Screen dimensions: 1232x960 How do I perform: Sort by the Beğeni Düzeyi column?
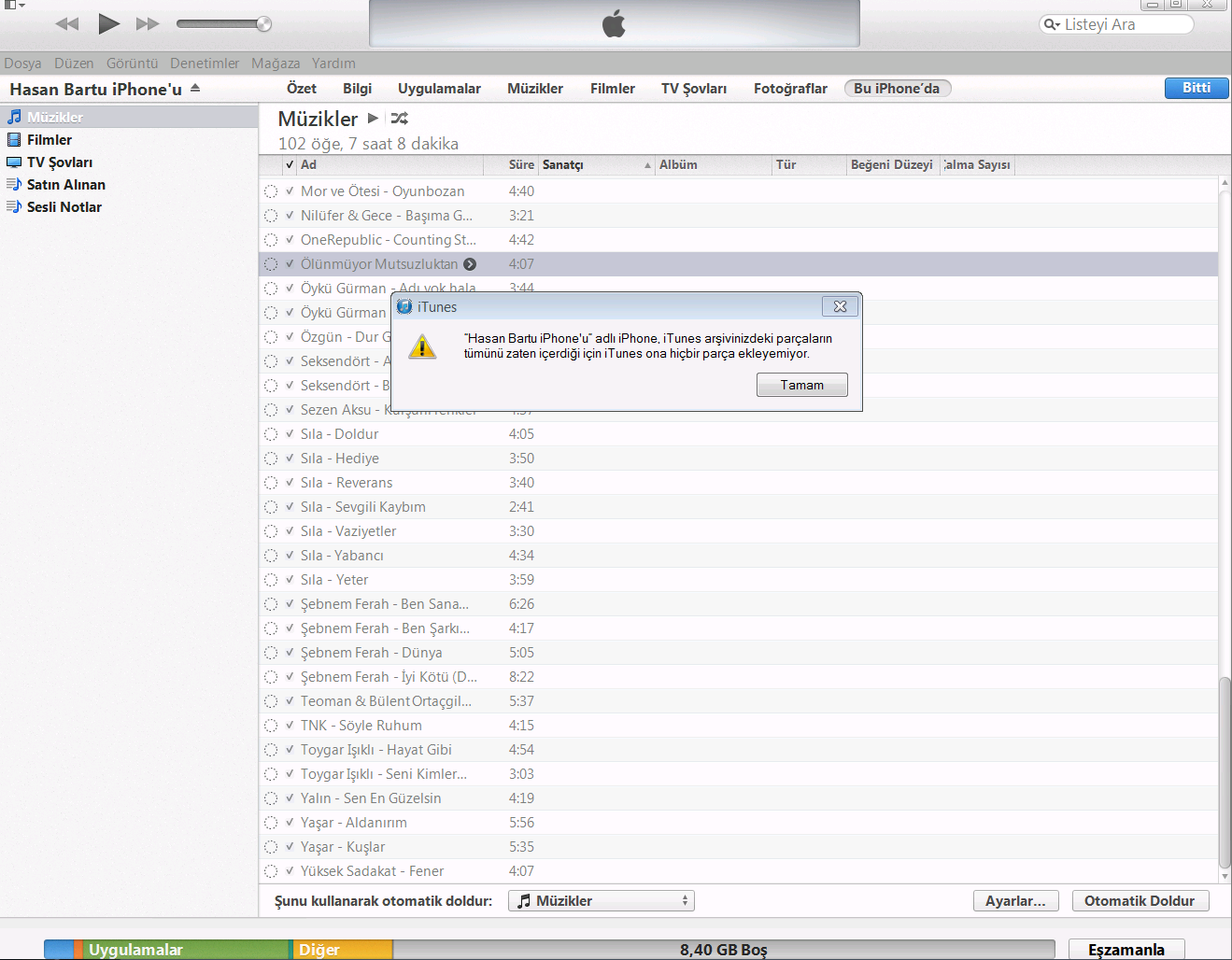(892, 164)
